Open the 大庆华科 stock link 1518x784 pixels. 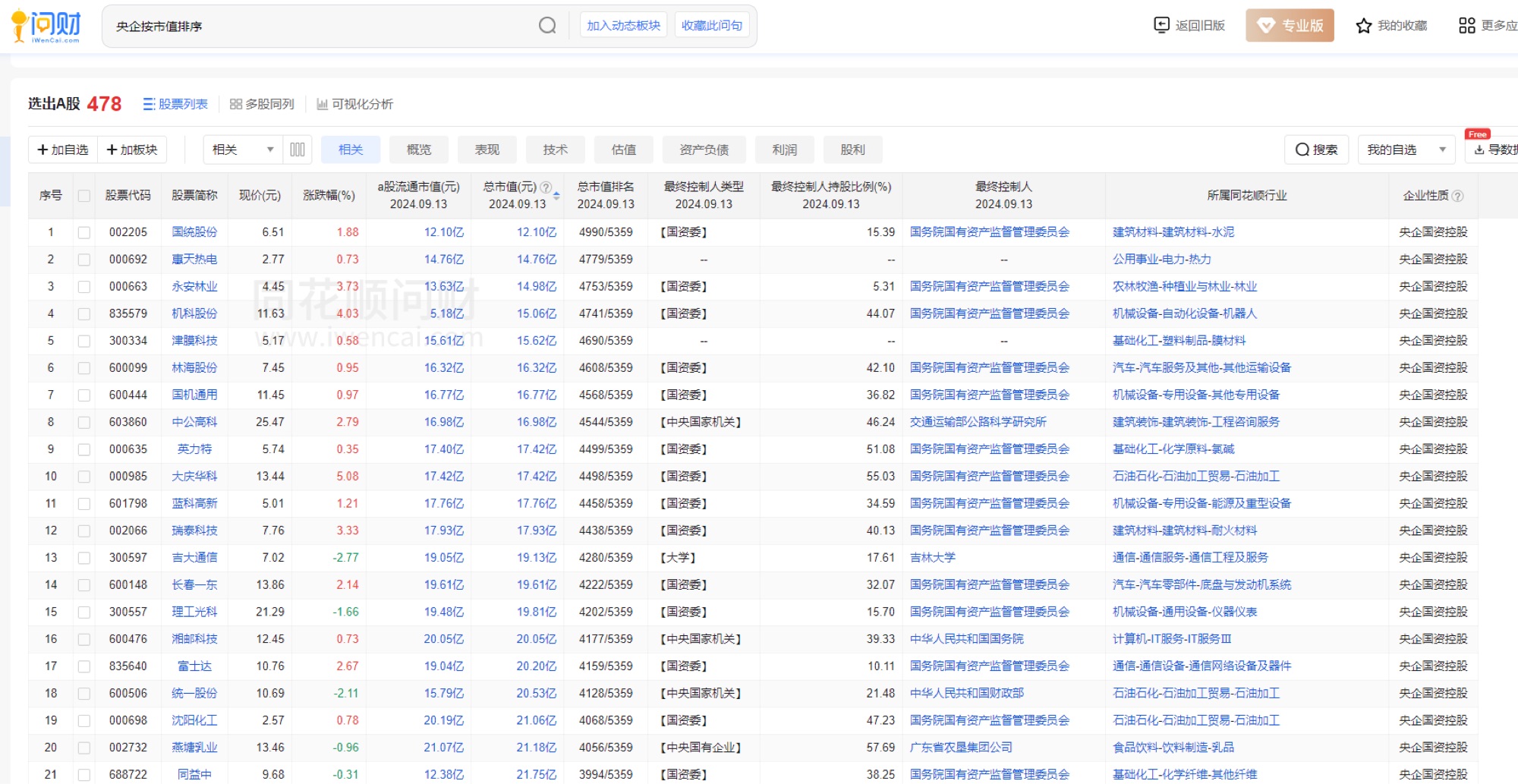194,477
